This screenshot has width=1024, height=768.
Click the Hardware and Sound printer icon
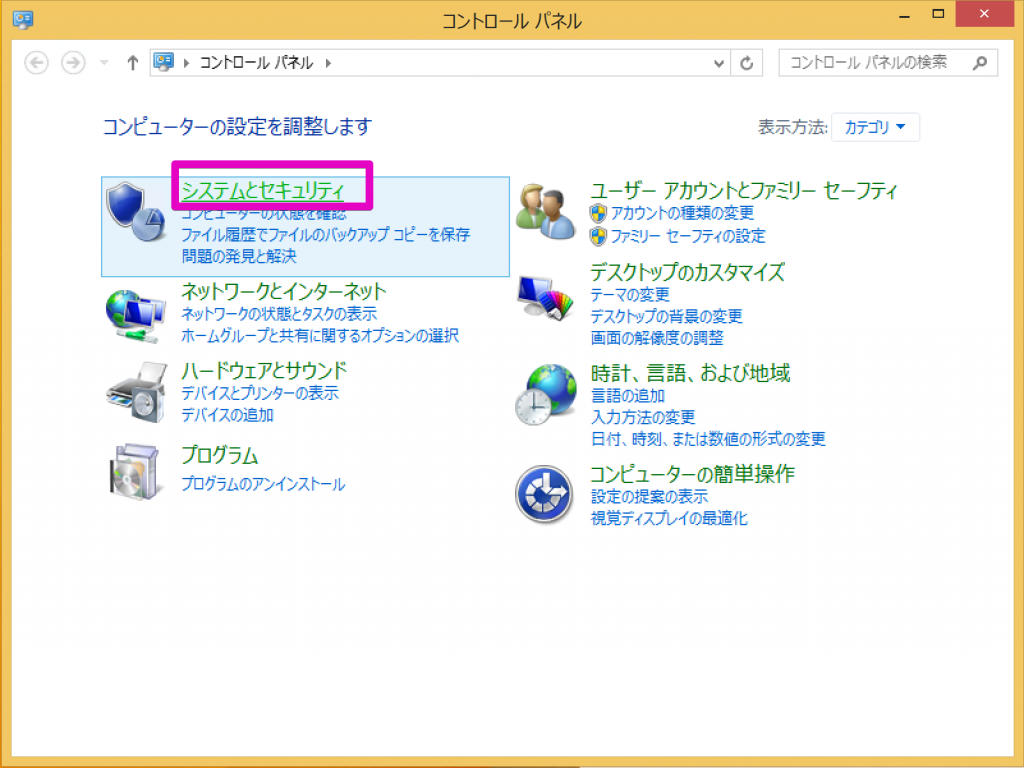(x=137, y=392)
